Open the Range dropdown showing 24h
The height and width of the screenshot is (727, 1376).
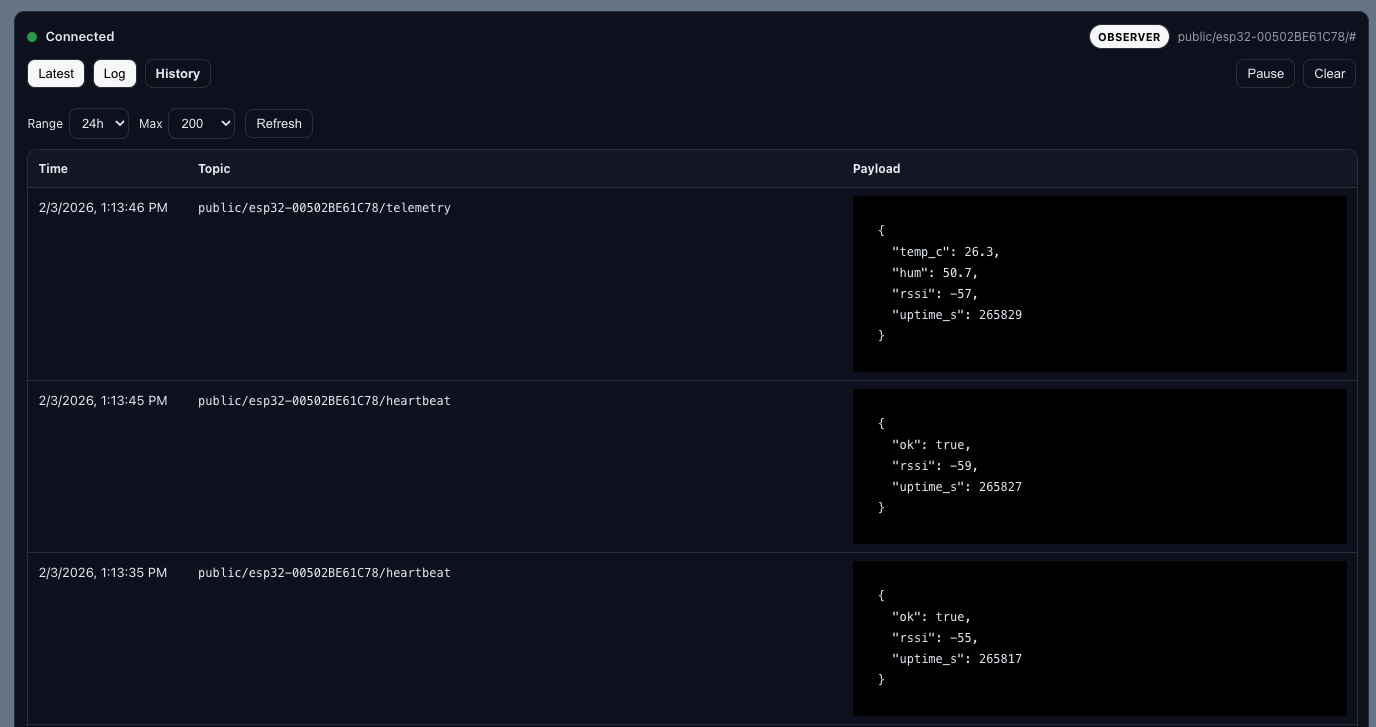[x=99, y=124]
